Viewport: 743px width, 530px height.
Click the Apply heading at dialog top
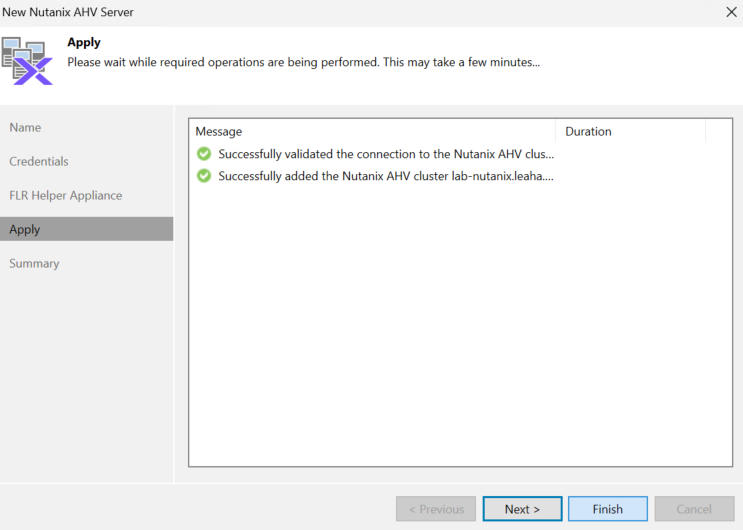(84, 42)
